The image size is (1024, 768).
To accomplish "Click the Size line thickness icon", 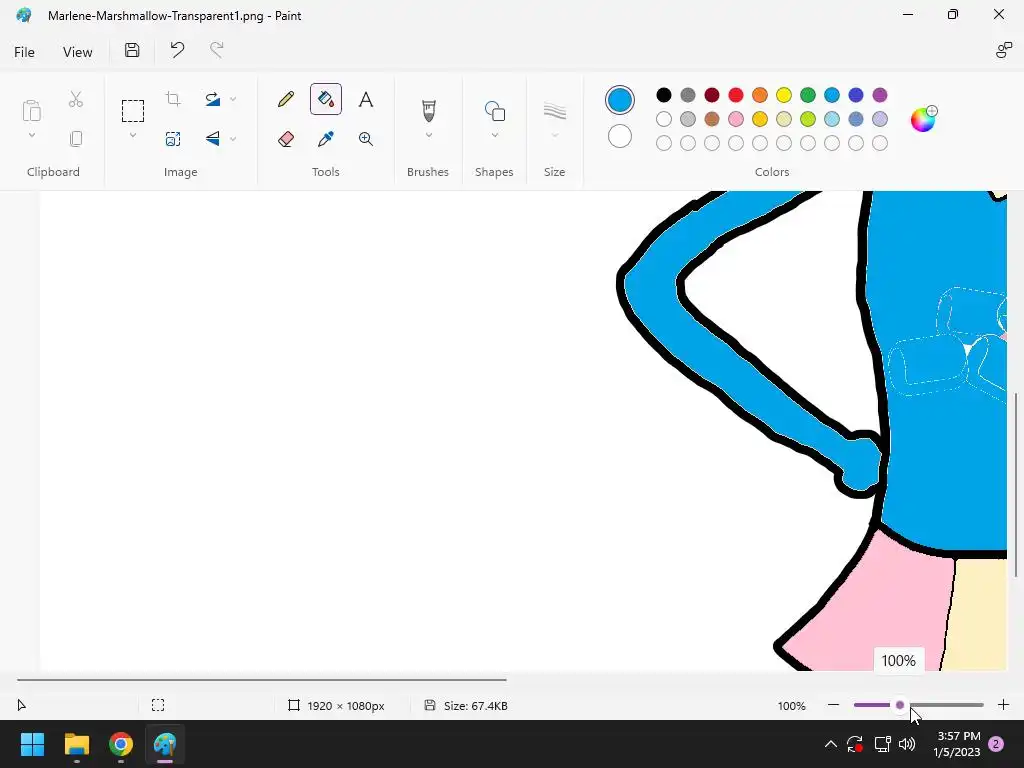I will pos(554,110).
